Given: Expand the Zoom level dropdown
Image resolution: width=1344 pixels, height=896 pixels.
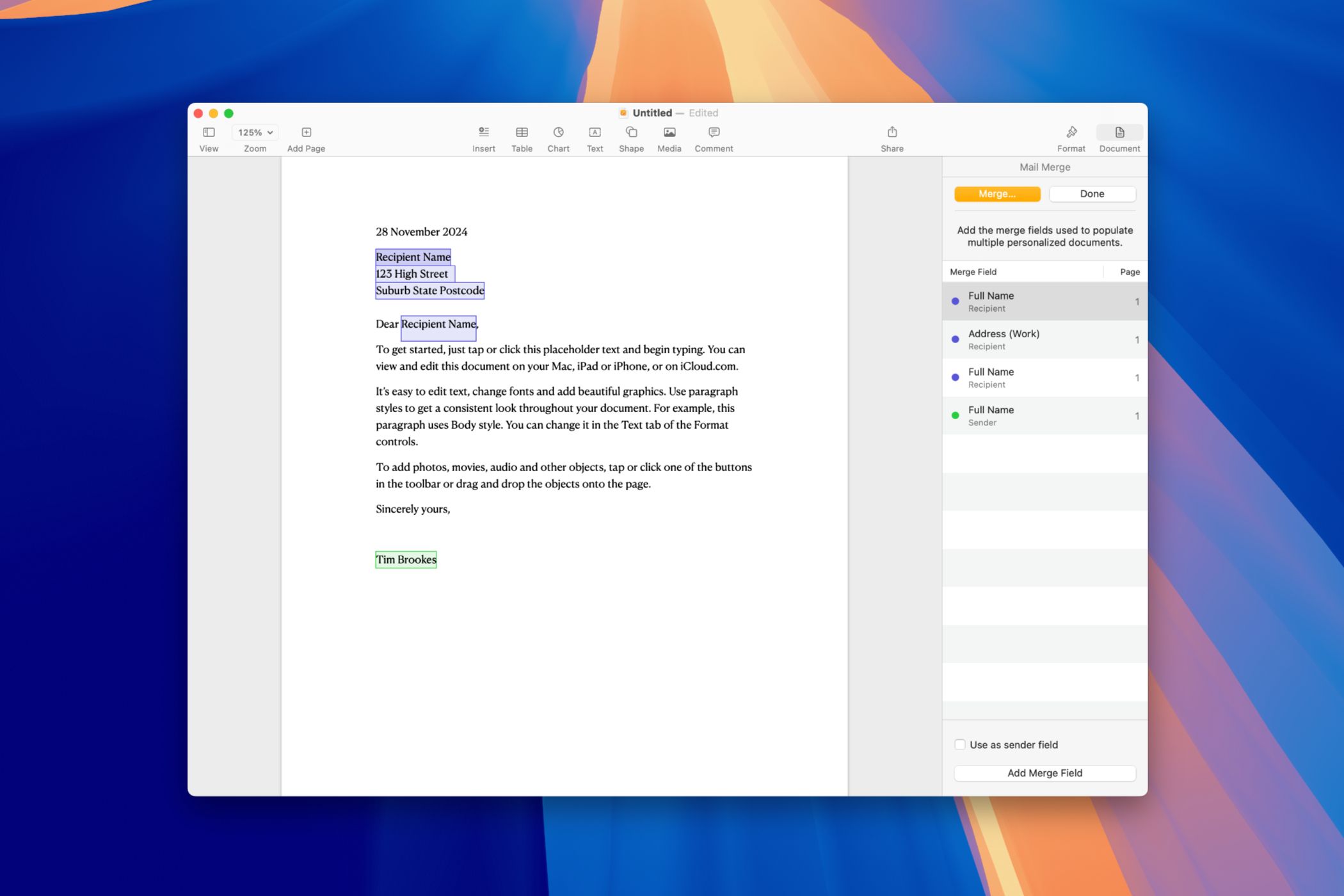Looking at the screenshot, I should [253, 133].
